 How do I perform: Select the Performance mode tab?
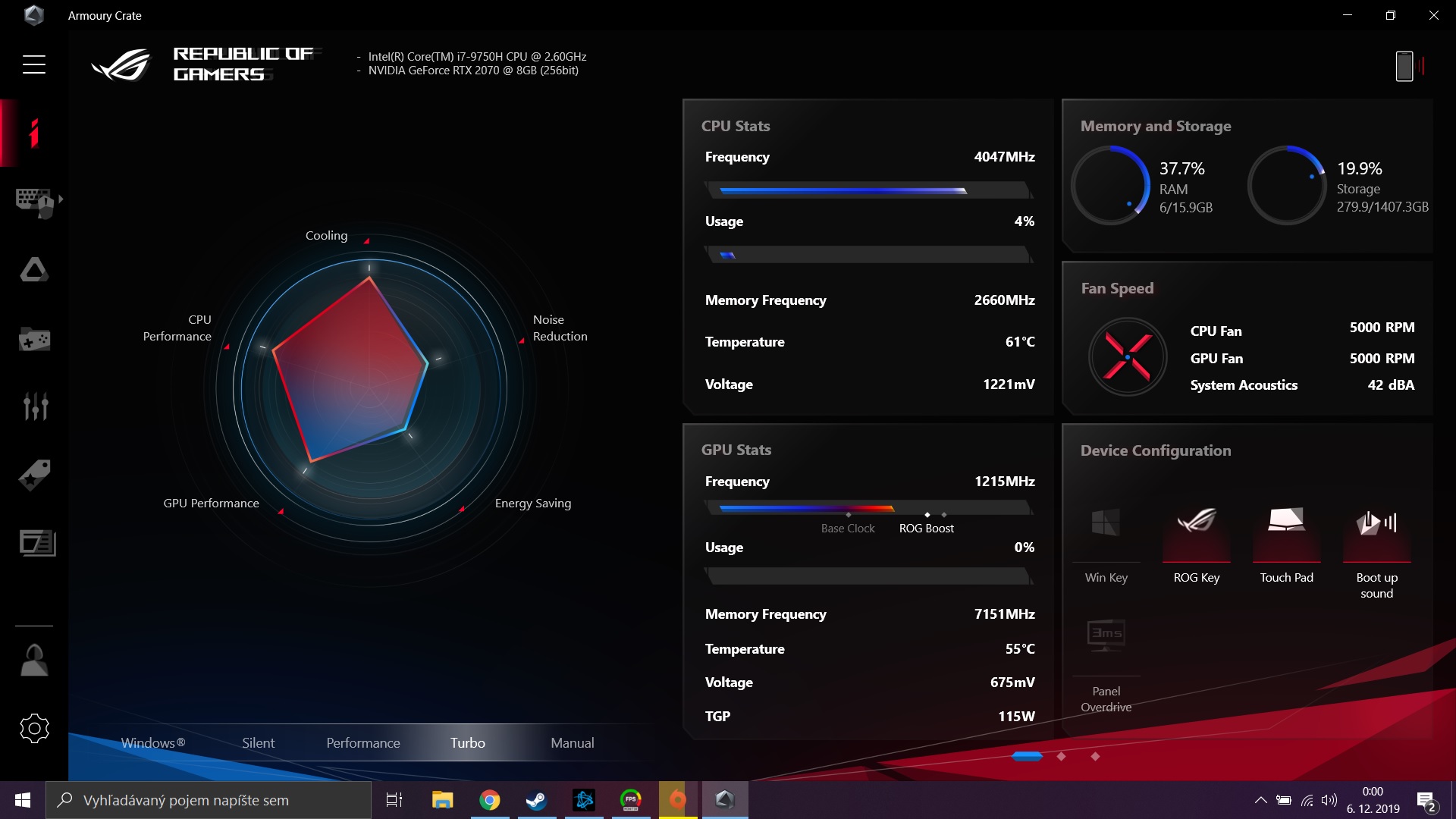tap(363, 743)
